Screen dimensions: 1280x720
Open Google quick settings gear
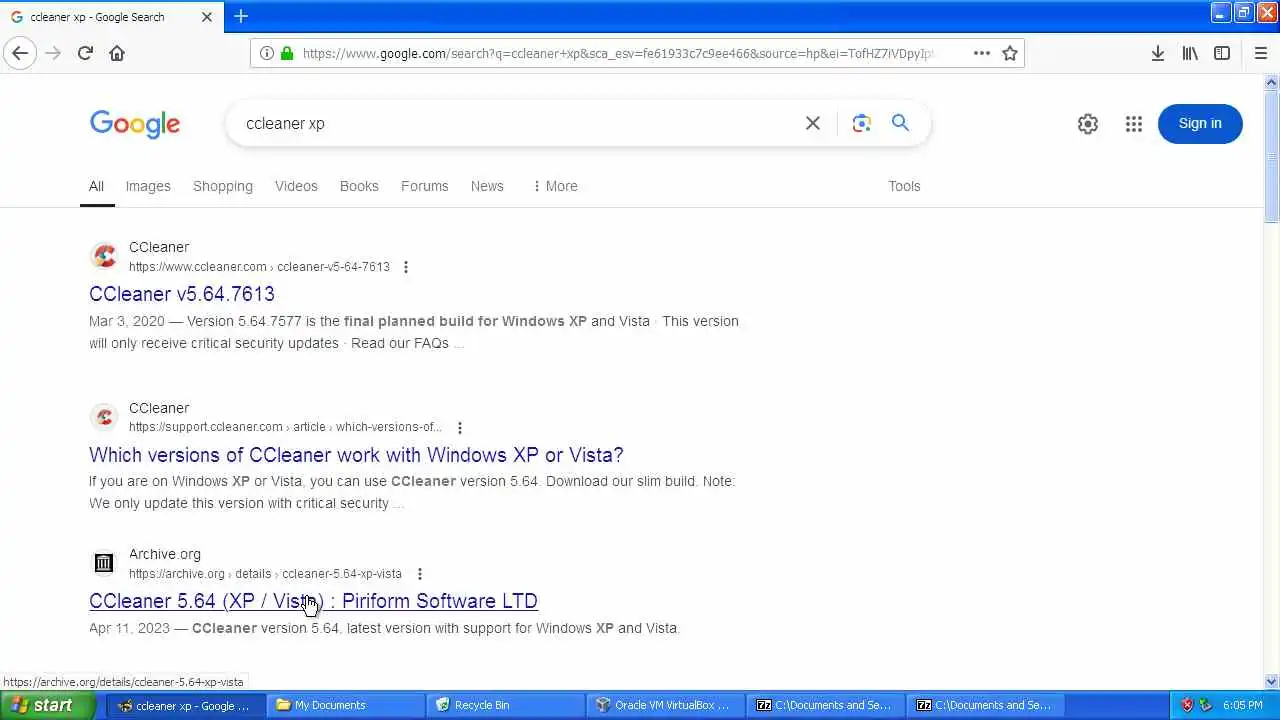(1088, 124)
